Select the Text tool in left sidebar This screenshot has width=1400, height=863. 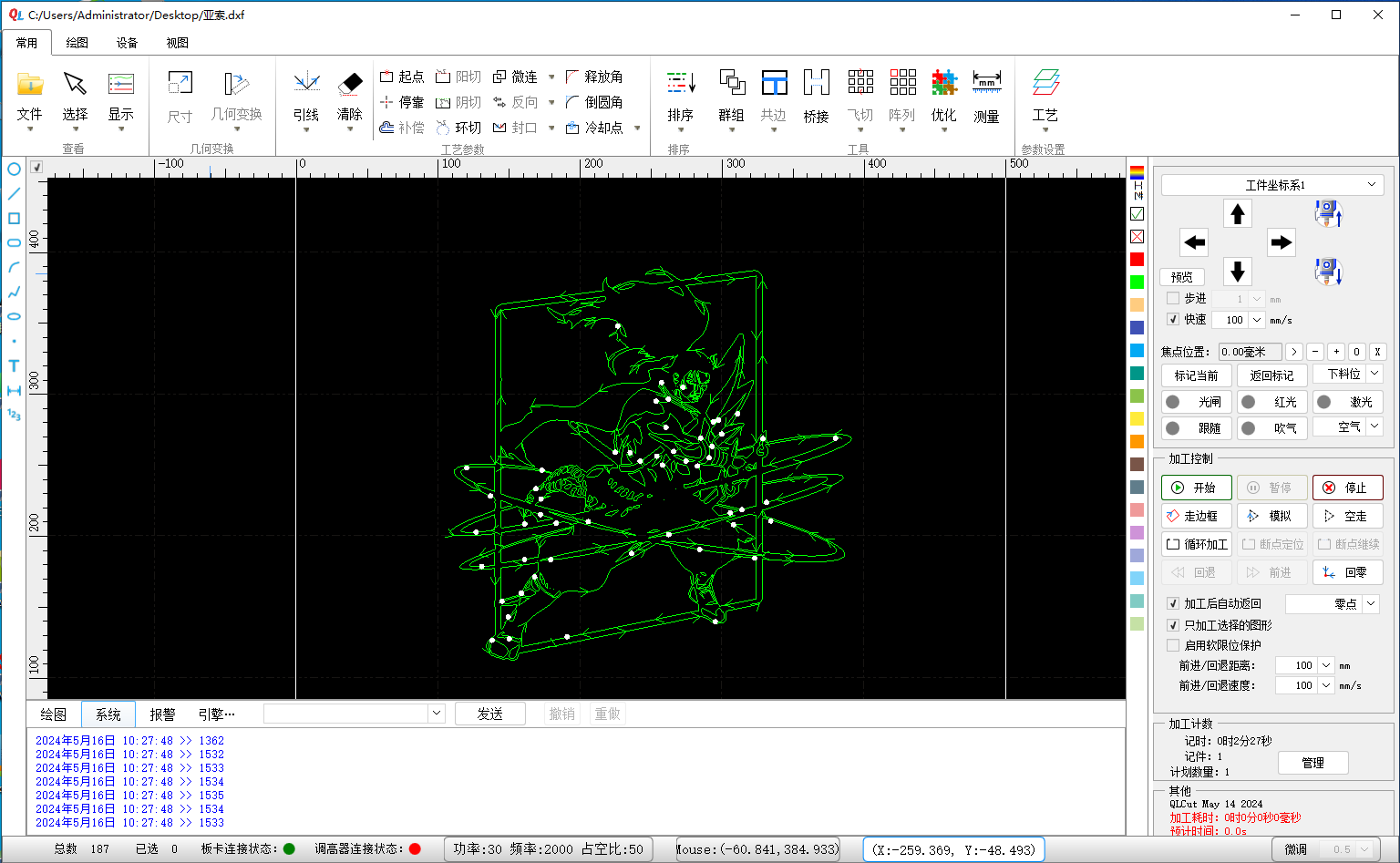(14, 365)
